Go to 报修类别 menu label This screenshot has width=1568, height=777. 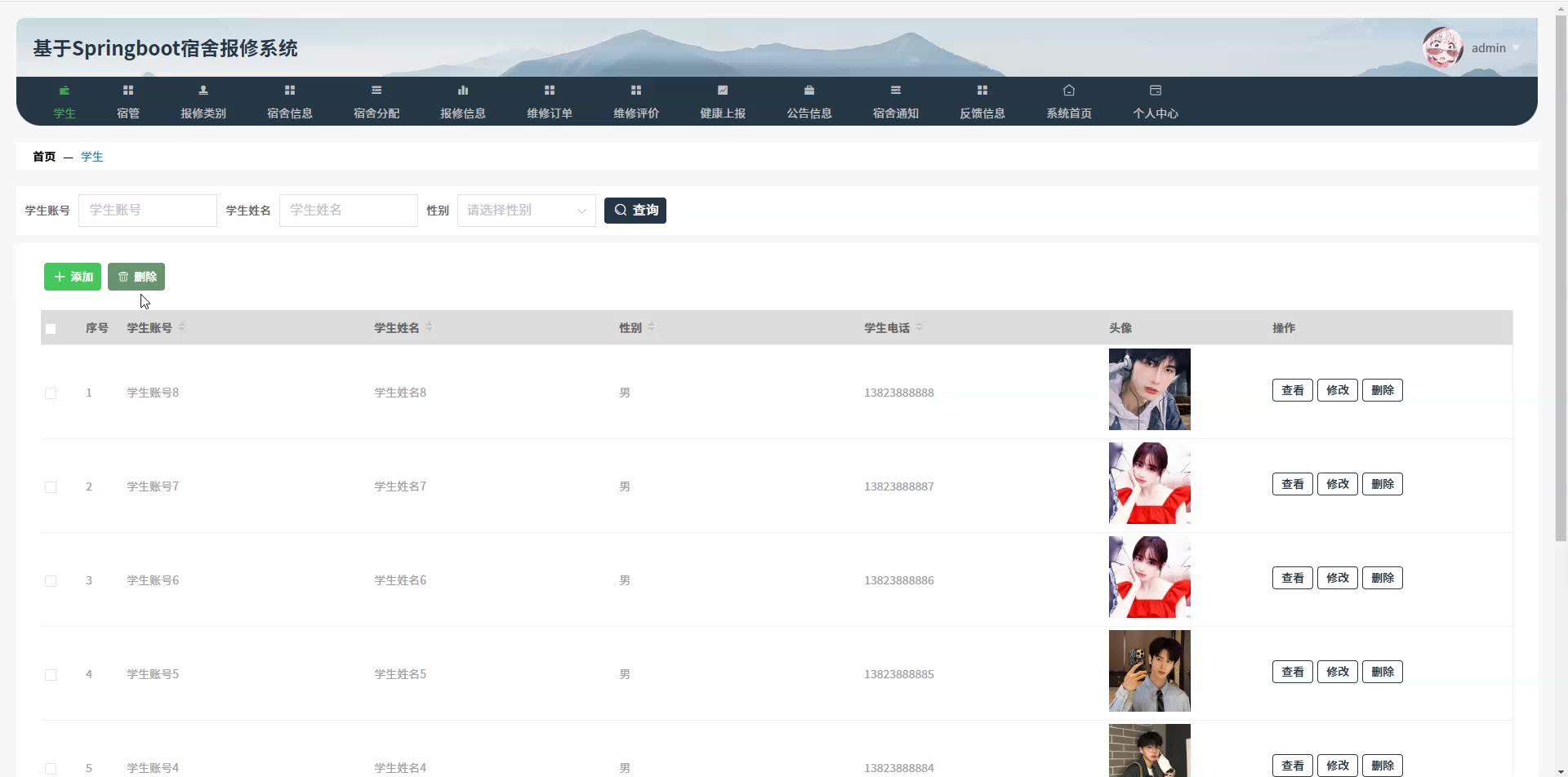coord(203,113)
